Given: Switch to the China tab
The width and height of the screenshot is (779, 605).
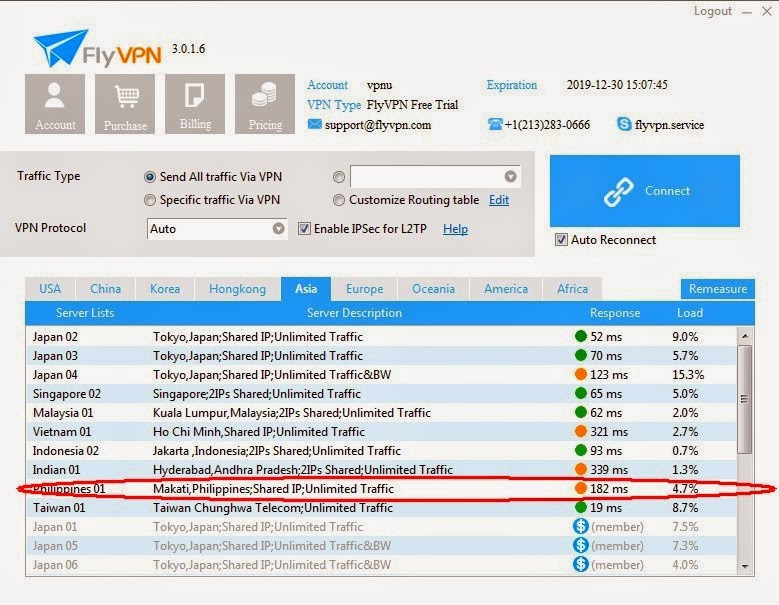Looking at the screenshot, I should (x=105, y=289).
